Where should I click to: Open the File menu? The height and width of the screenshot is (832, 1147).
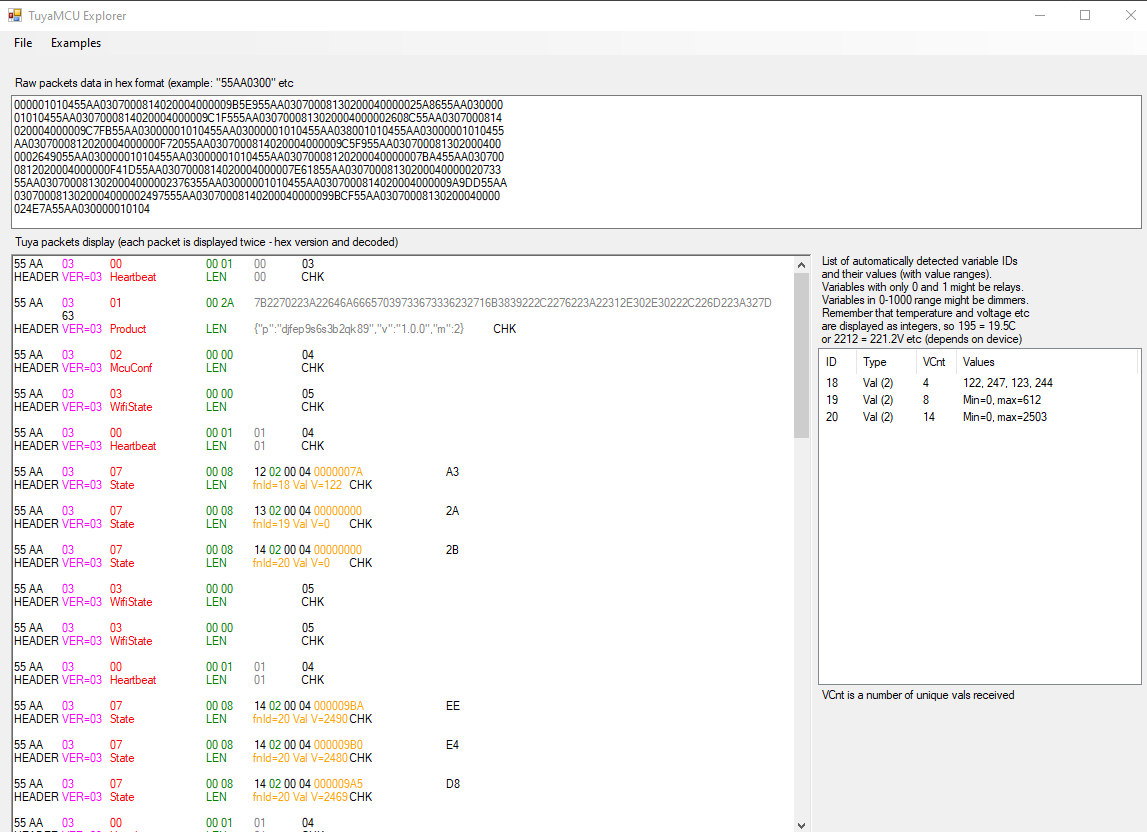[23, 43]
